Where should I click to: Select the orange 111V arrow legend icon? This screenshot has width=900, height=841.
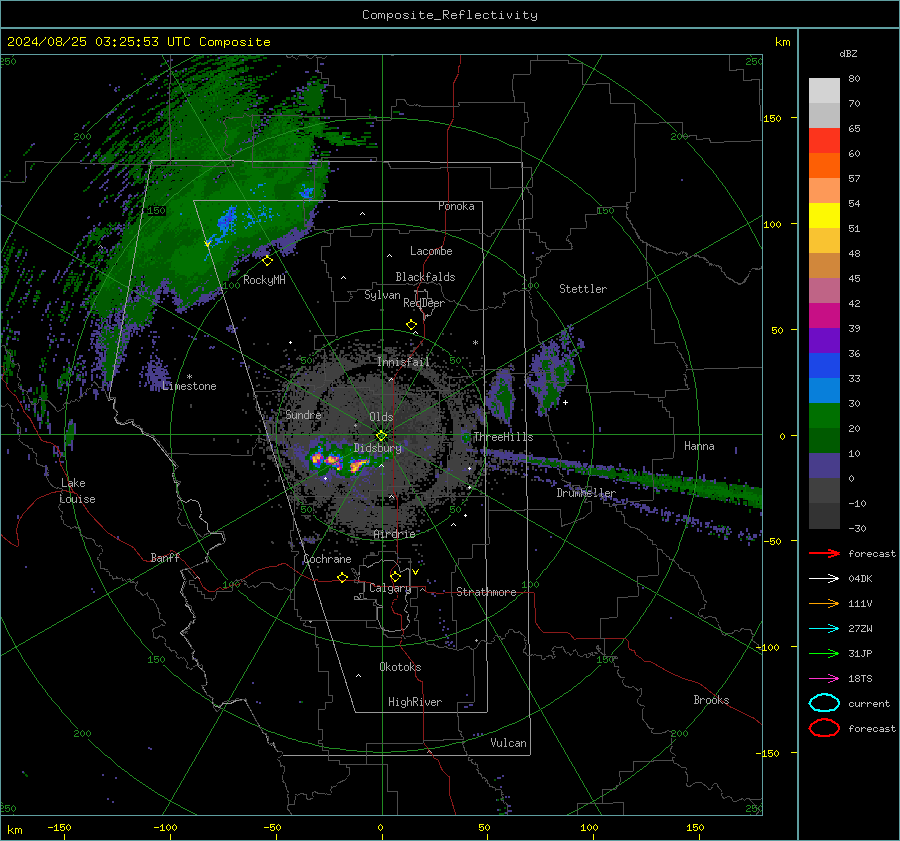(824, 603)
